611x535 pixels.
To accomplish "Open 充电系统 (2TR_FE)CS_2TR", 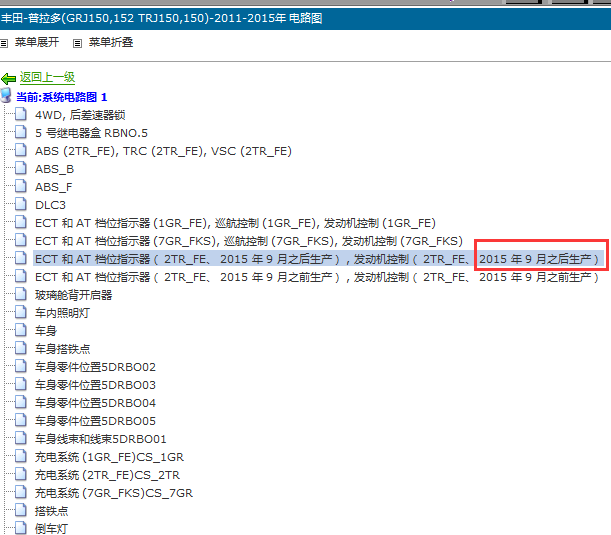I will click(107, 475).
